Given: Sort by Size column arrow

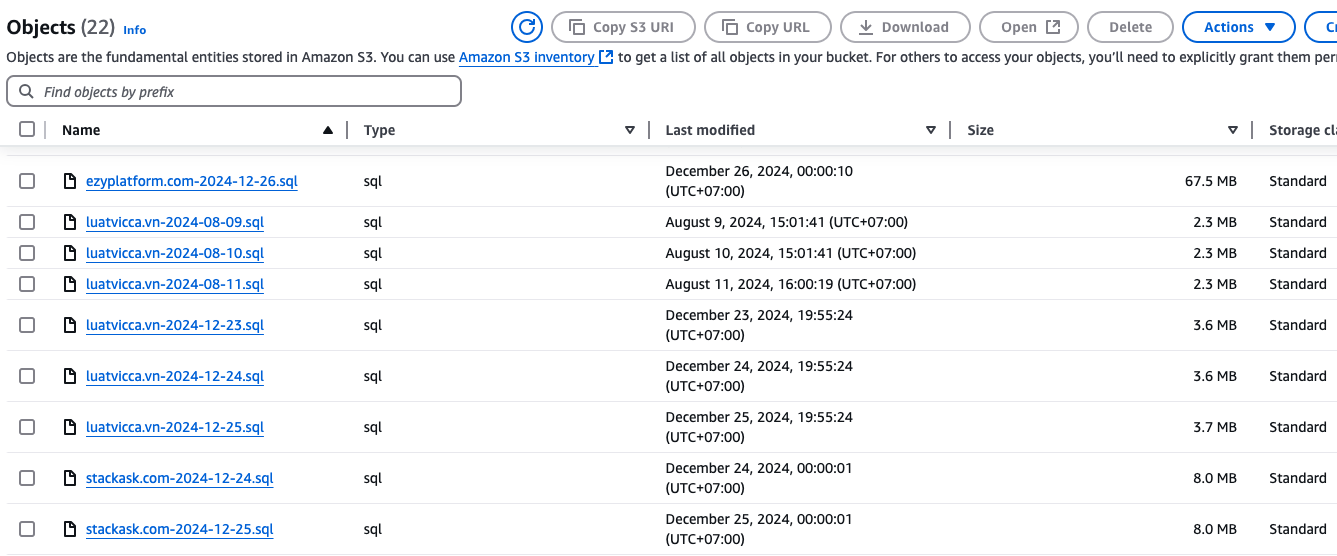Looking at the screenshot, I should (1233, 130).
